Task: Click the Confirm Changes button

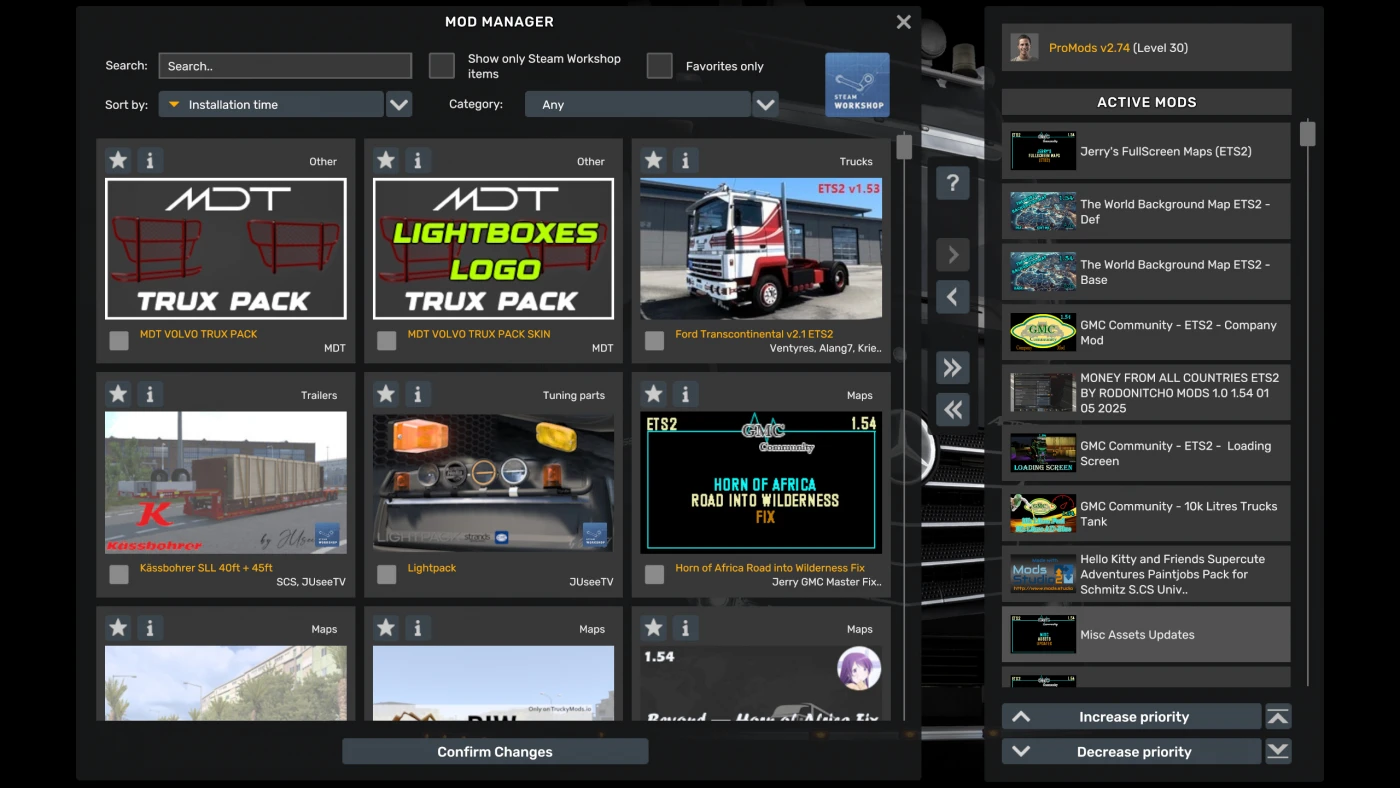Action: point(494,751)
